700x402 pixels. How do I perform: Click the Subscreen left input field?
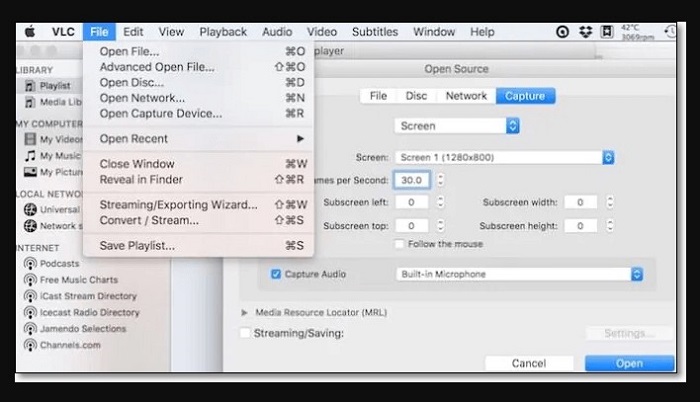pos(412,202)
